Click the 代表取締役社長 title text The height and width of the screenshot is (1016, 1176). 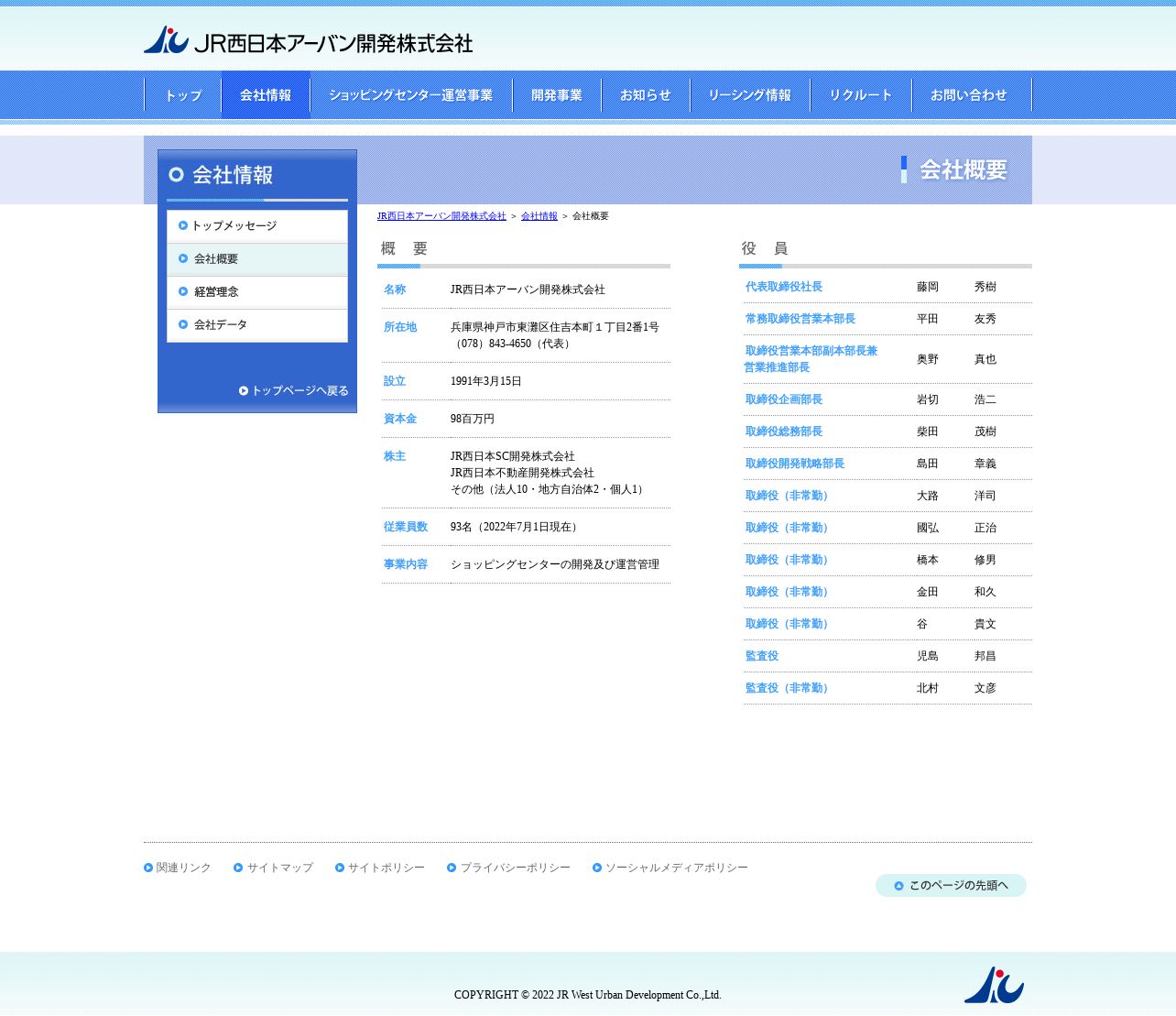click(x=784, y=287)
